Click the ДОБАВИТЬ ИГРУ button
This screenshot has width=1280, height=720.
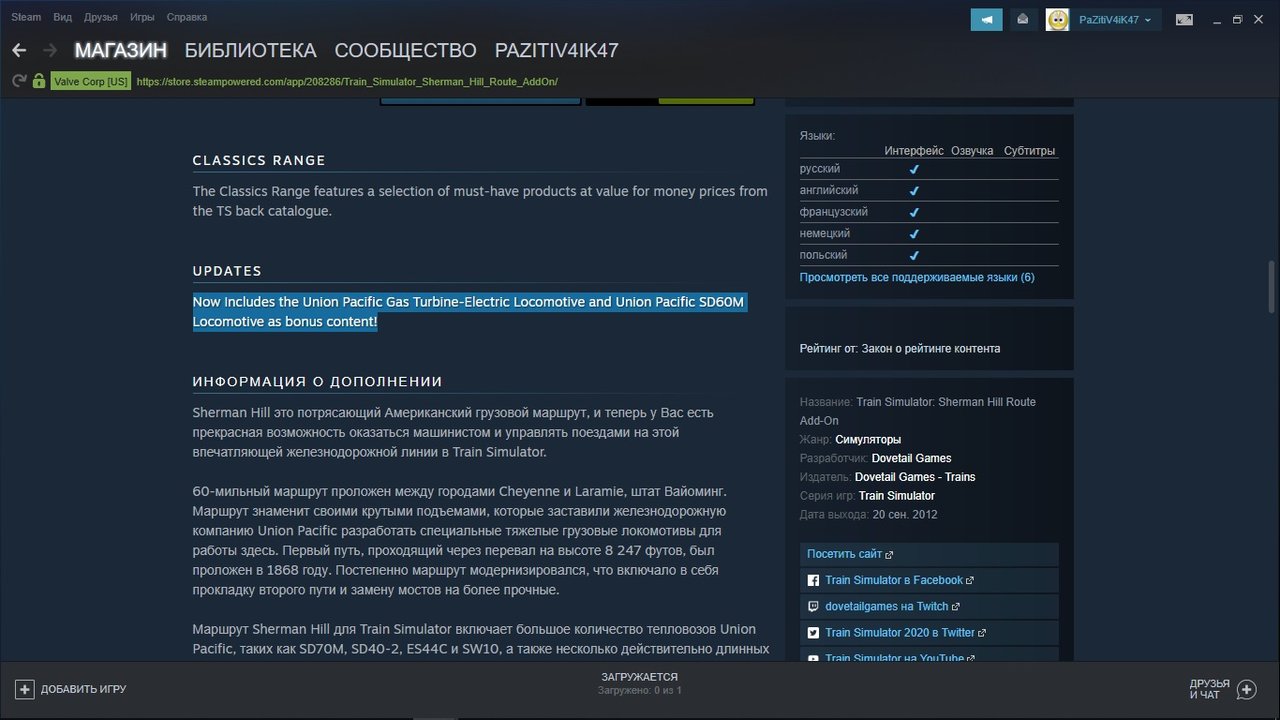pos(70,689)
